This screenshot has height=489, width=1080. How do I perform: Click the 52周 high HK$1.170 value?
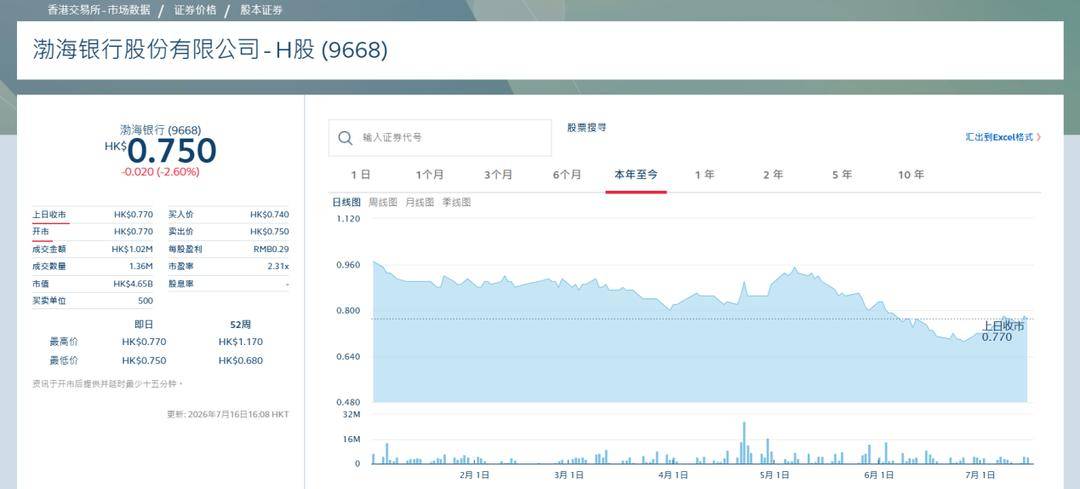[x=240, y=342]
